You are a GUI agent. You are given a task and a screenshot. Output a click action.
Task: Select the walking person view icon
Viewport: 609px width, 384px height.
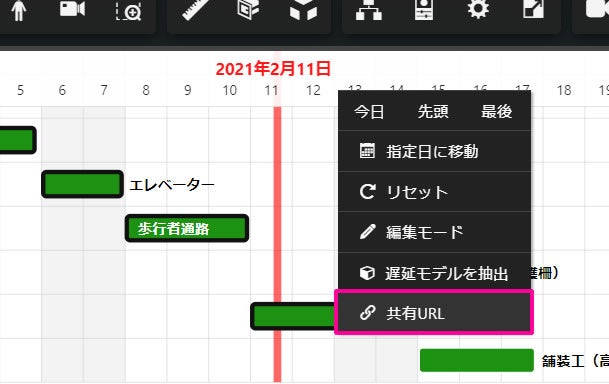18,10
